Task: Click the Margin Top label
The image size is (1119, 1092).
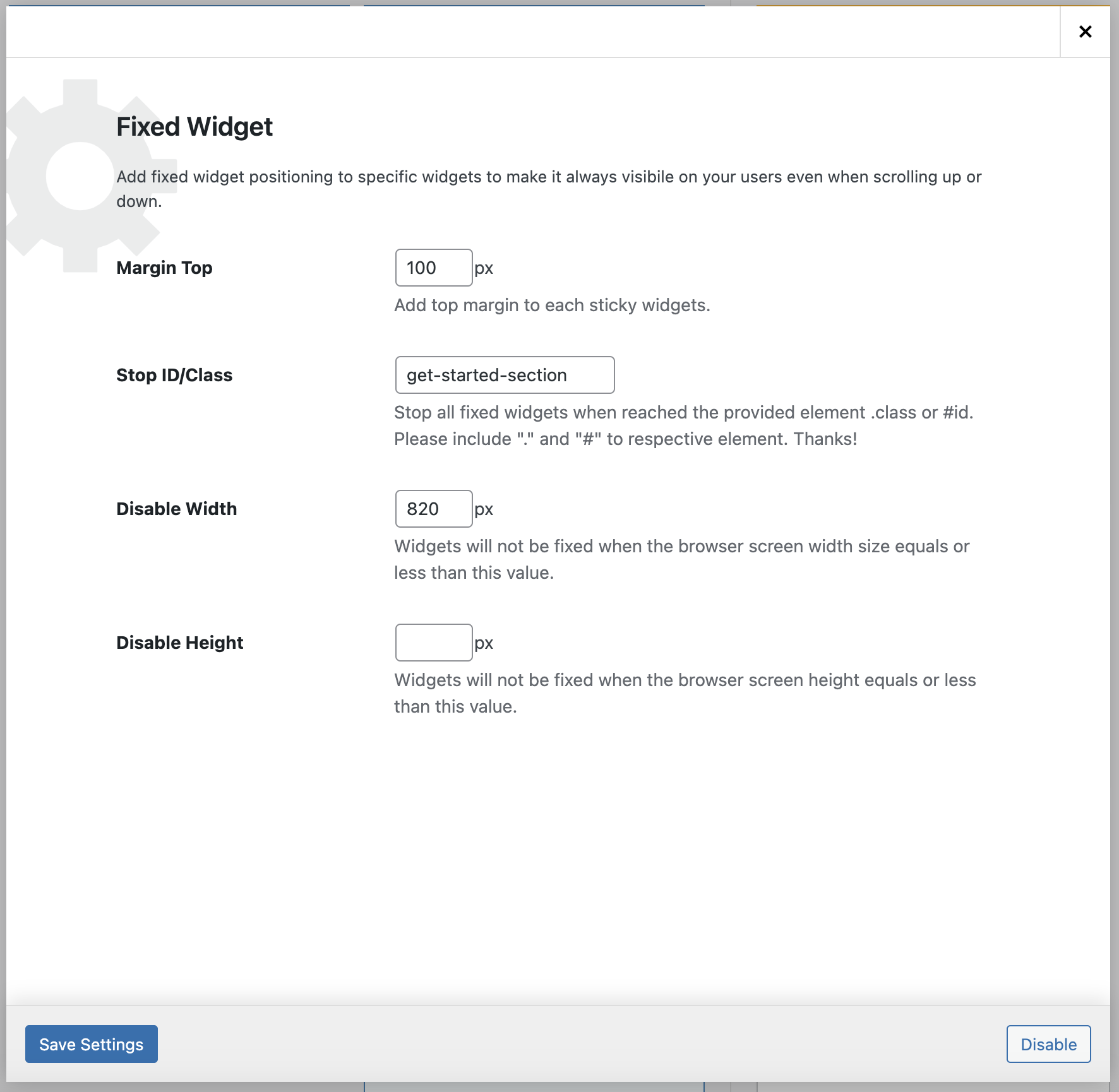Action: (163, 268)
